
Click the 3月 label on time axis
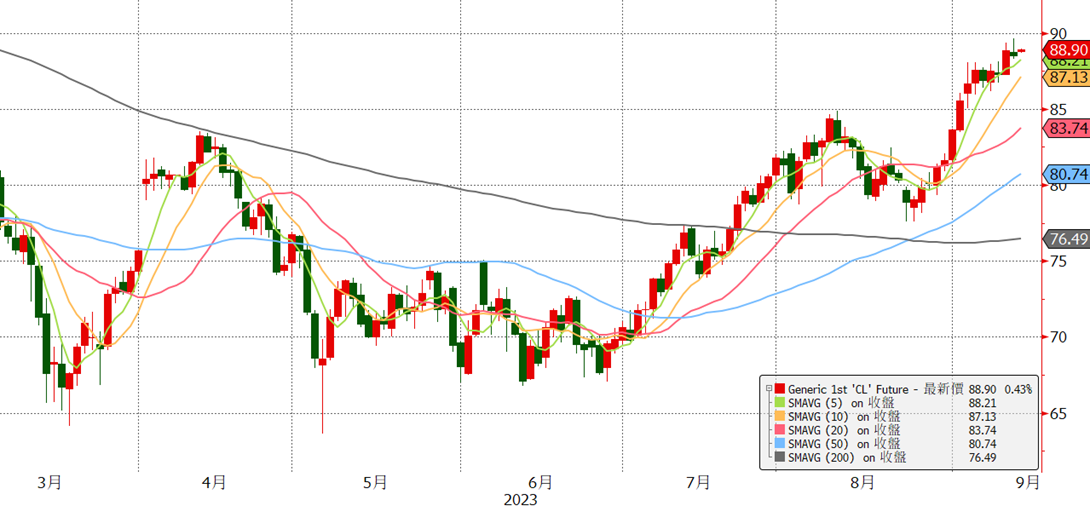click(51, 481)
